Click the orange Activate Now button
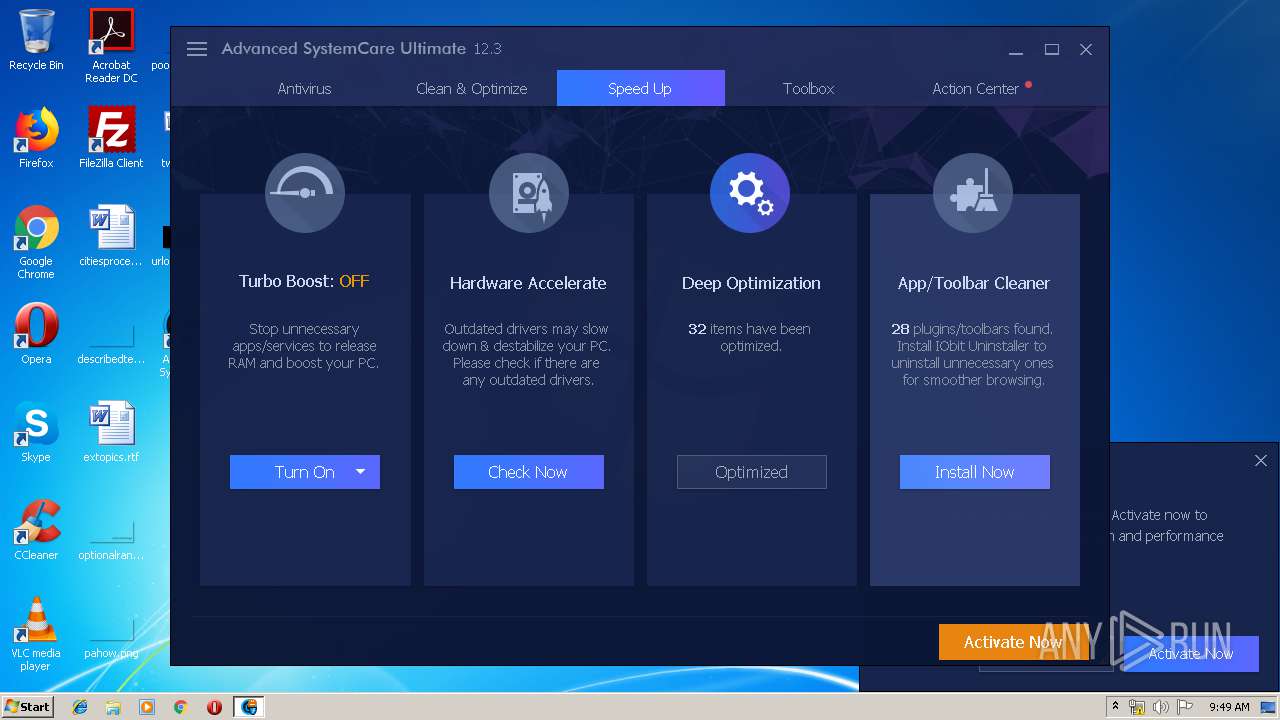 [x=1013, y=642]
